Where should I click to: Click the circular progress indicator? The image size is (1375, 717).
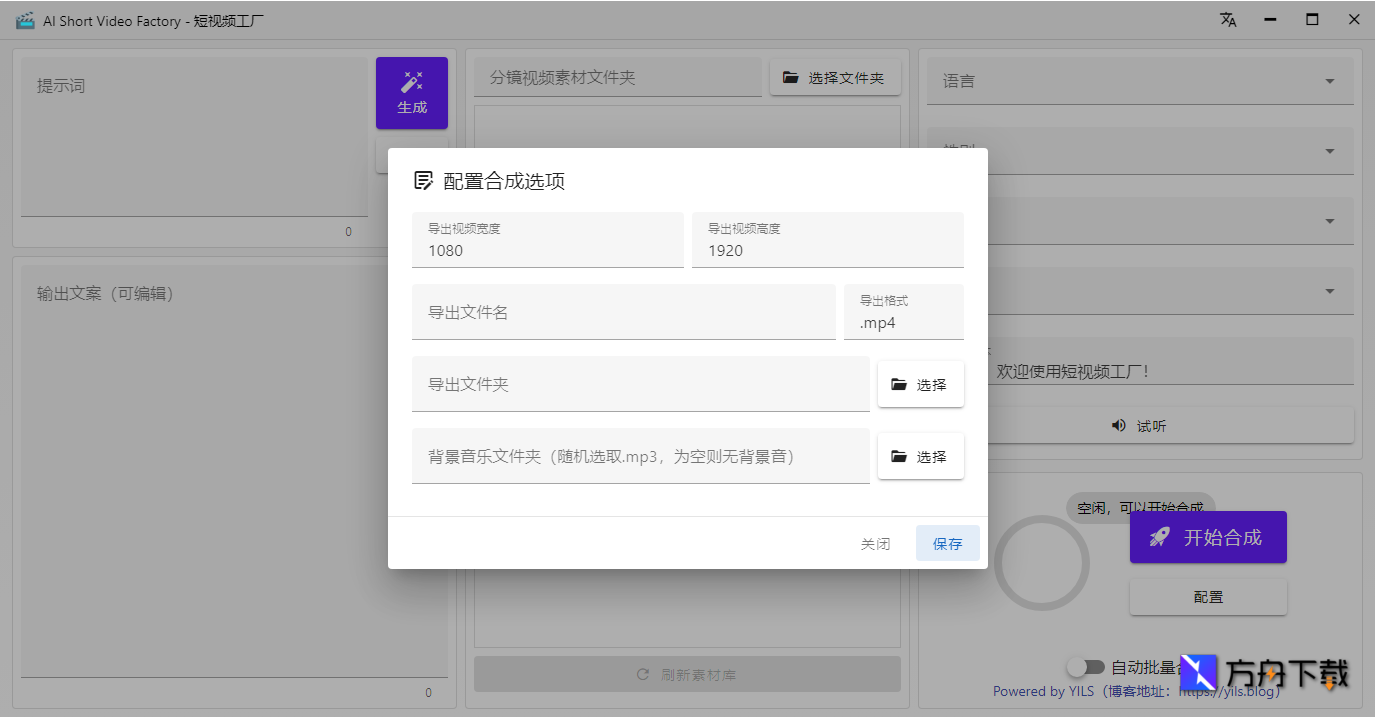[x=1042, y=563]
